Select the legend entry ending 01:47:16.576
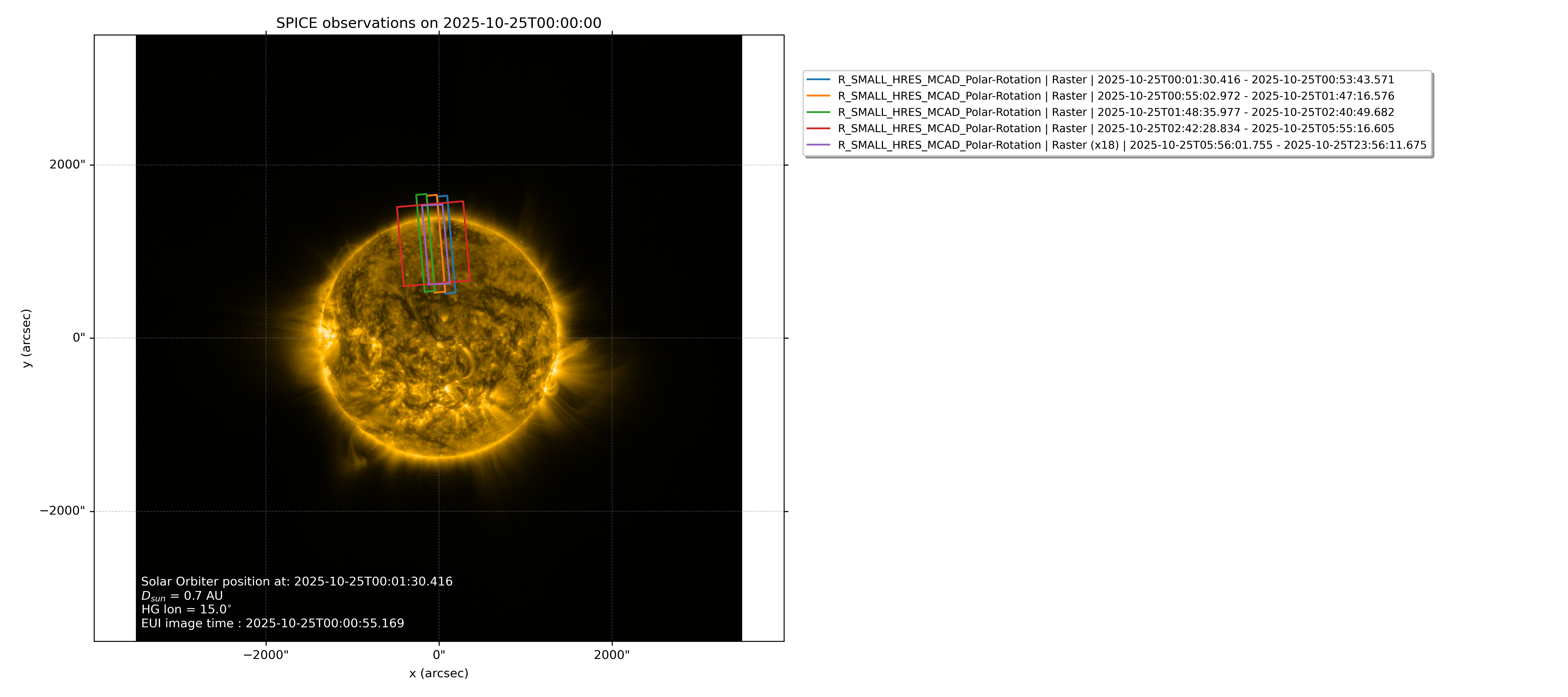 (x=1116, y=96)
